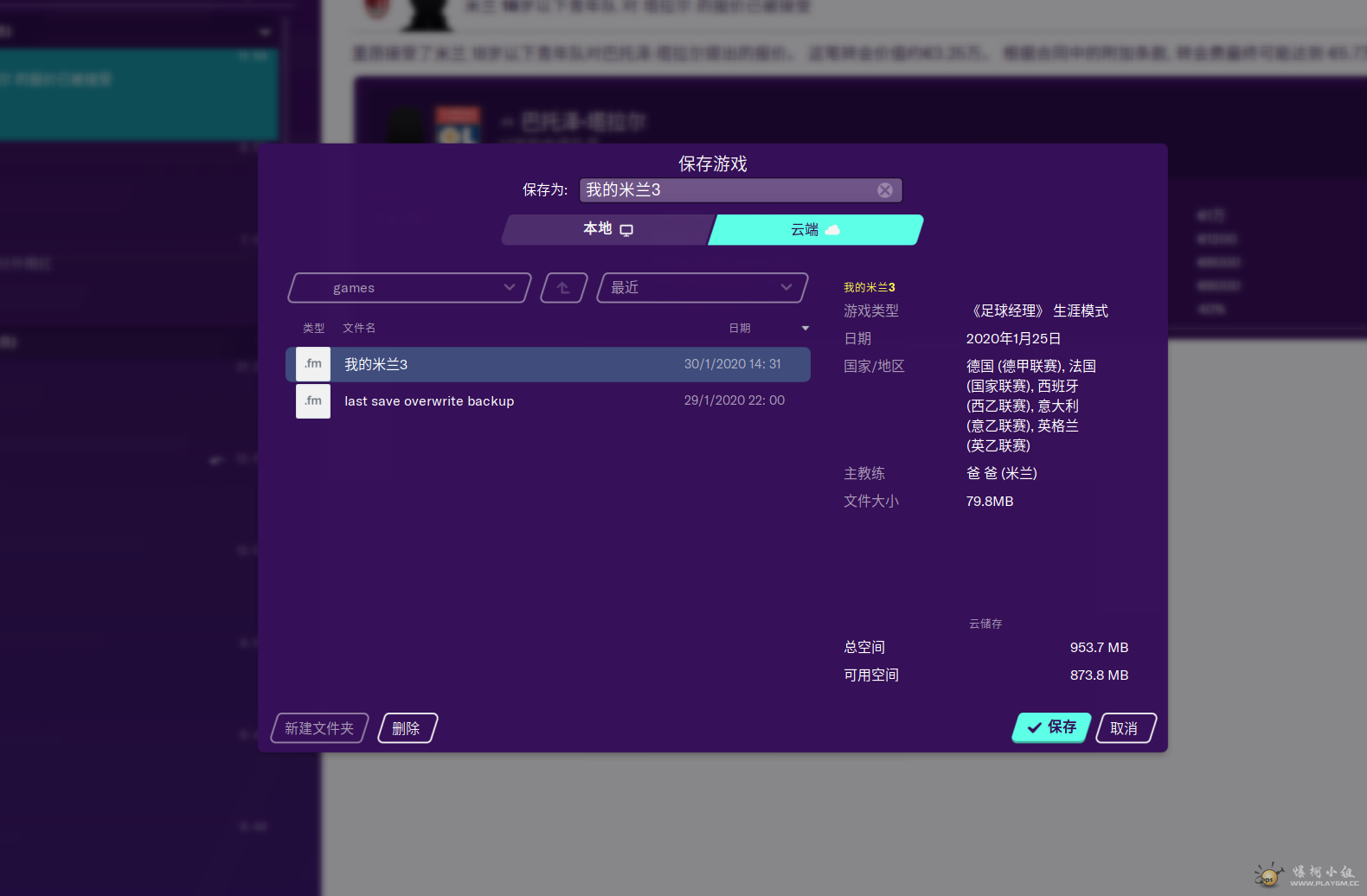1367x896 pixels.
Task: Click the .fm icon of 我的米兰3
Action: coord(313,364)
